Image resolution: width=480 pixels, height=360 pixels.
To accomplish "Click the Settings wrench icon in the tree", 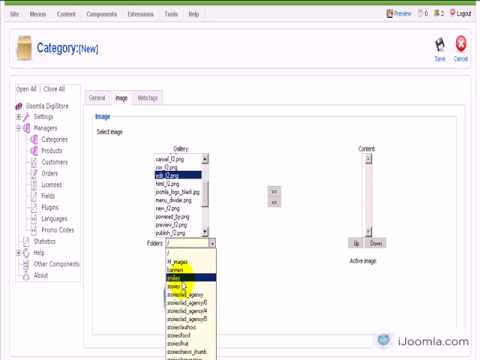I will tap(26, 117).
